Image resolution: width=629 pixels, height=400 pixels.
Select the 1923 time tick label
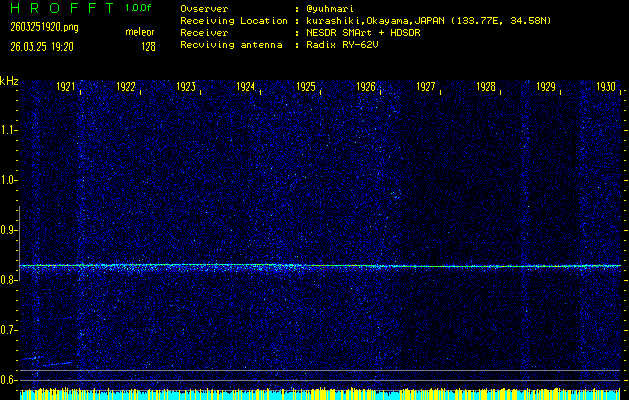tap(186, 88)
